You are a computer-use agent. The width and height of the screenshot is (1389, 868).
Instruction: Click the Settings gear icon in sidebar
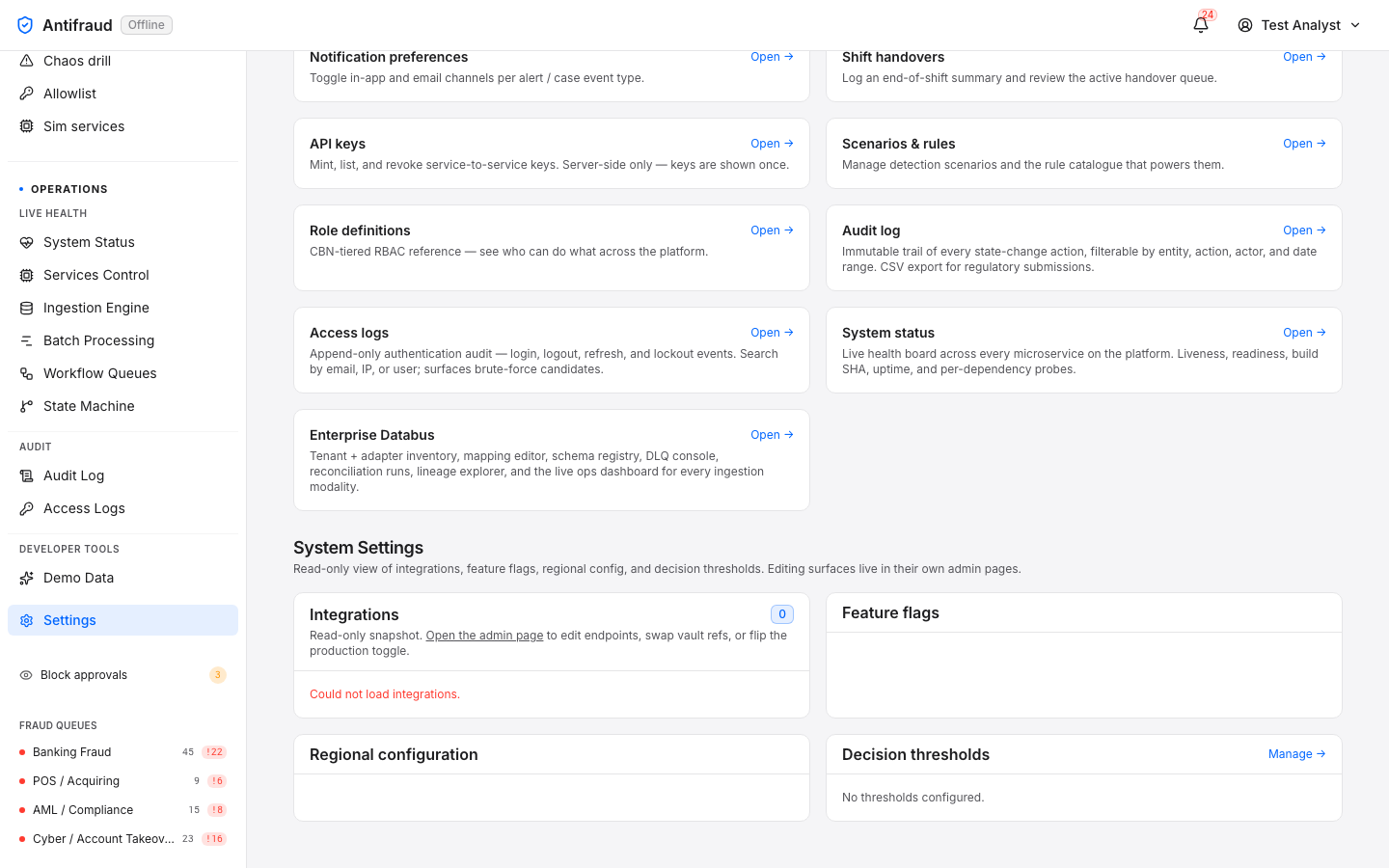[27, 620]
